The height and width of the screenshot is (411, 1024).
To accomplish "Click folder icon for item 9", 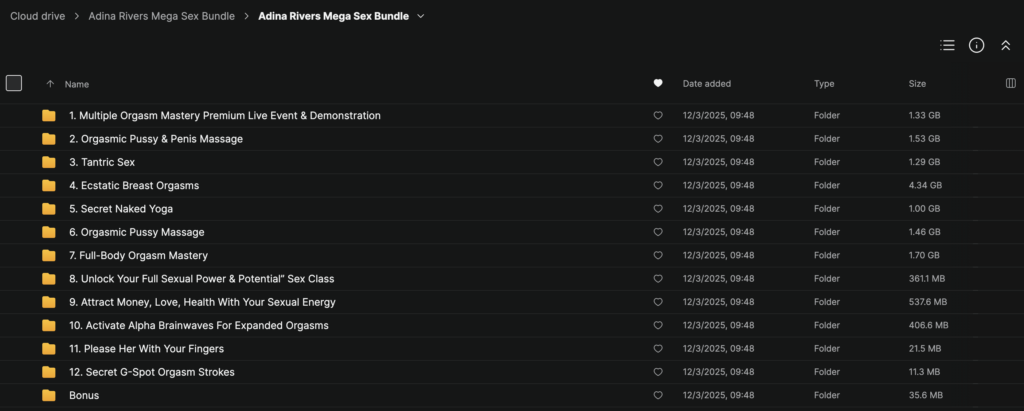I will pyautogui.click(x=48, y=302).
